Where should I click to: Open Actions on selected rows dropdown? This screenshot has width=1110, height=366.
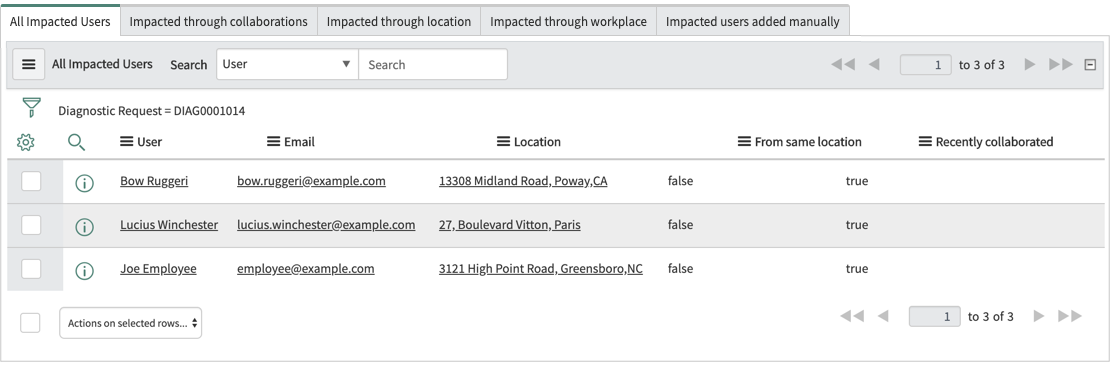(130, 323)
